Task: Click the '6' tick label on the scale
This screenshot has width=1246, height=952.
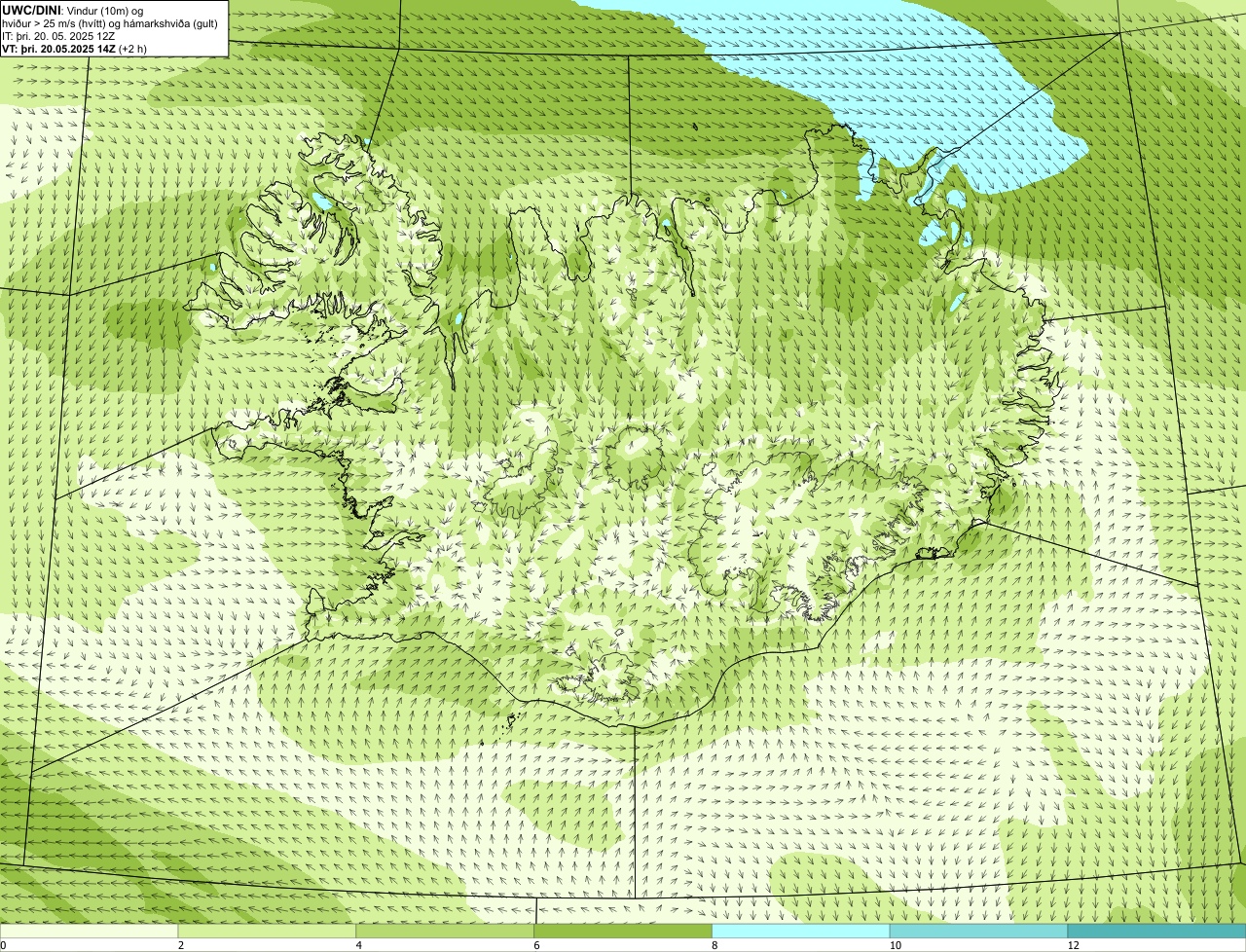Action: [536, 945]
